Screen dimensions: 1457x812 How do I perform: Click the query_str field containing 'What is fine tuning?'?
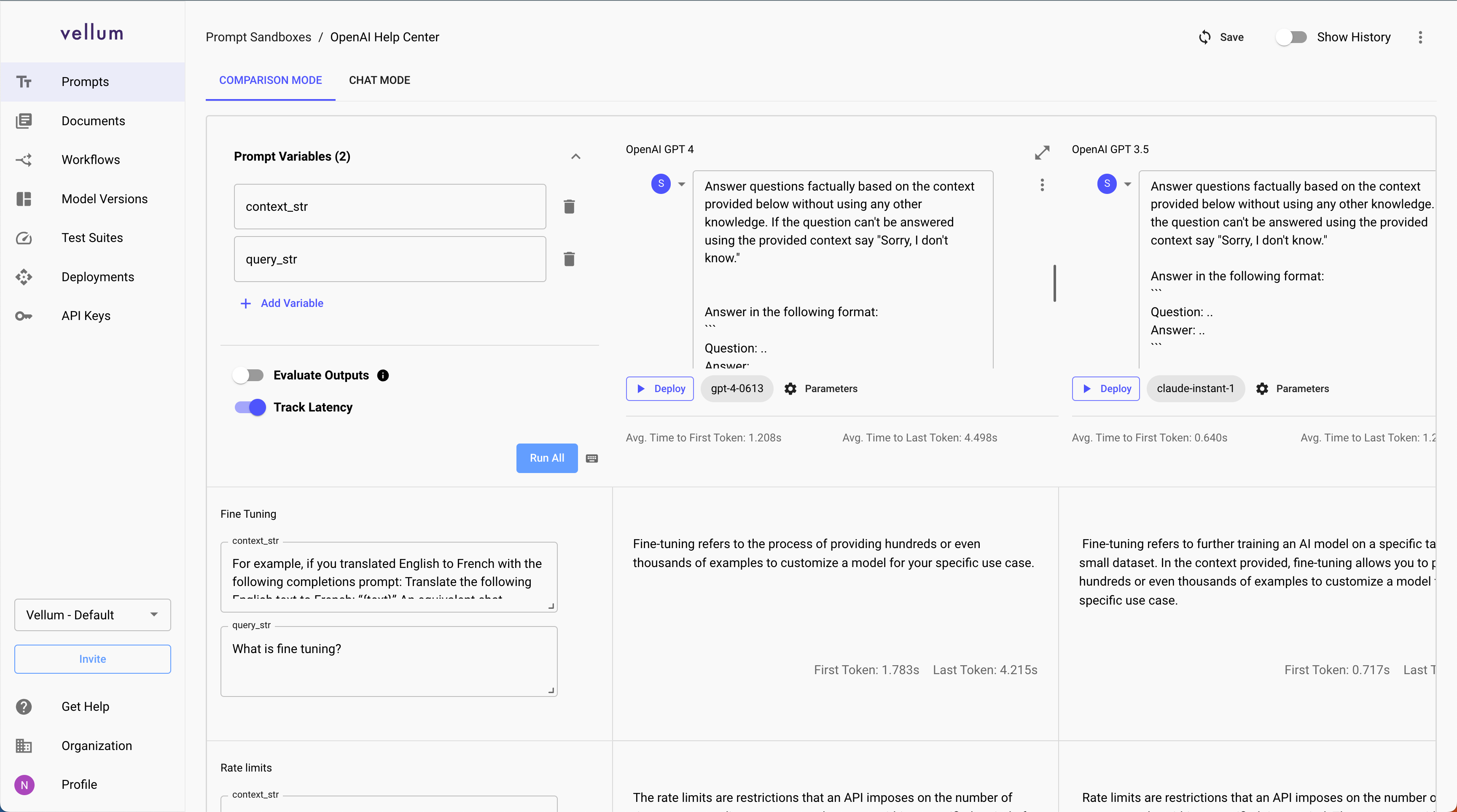(x=389, y=661)
